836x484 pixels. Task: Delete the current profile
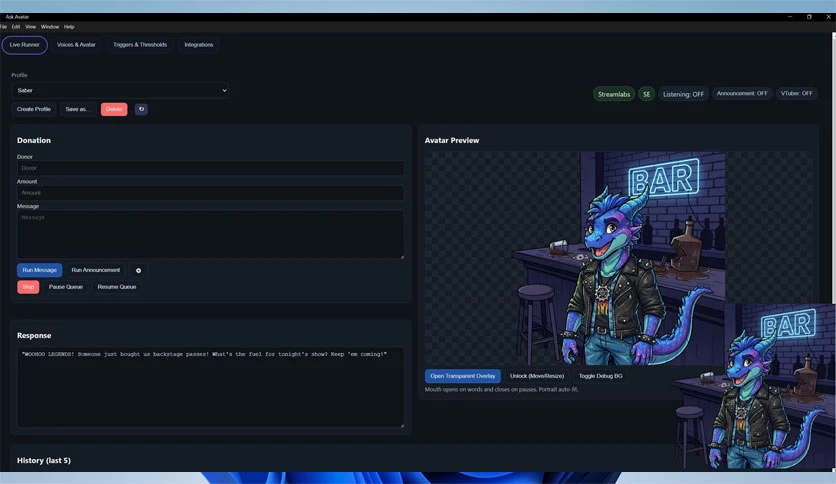(x=114, y=109)
